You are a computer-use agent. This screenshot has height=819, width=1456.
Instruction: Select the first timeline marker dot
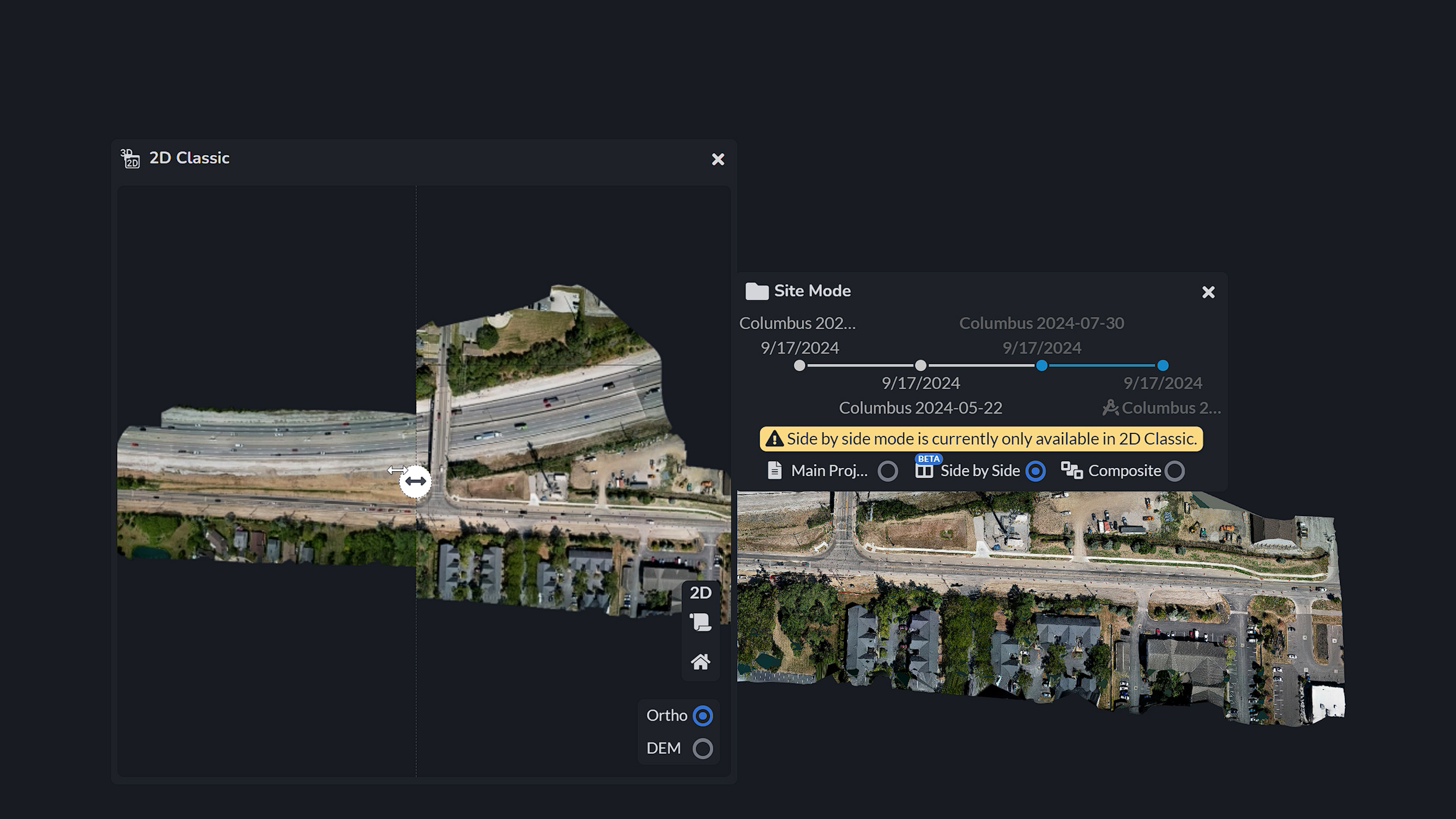click(799, 366)
